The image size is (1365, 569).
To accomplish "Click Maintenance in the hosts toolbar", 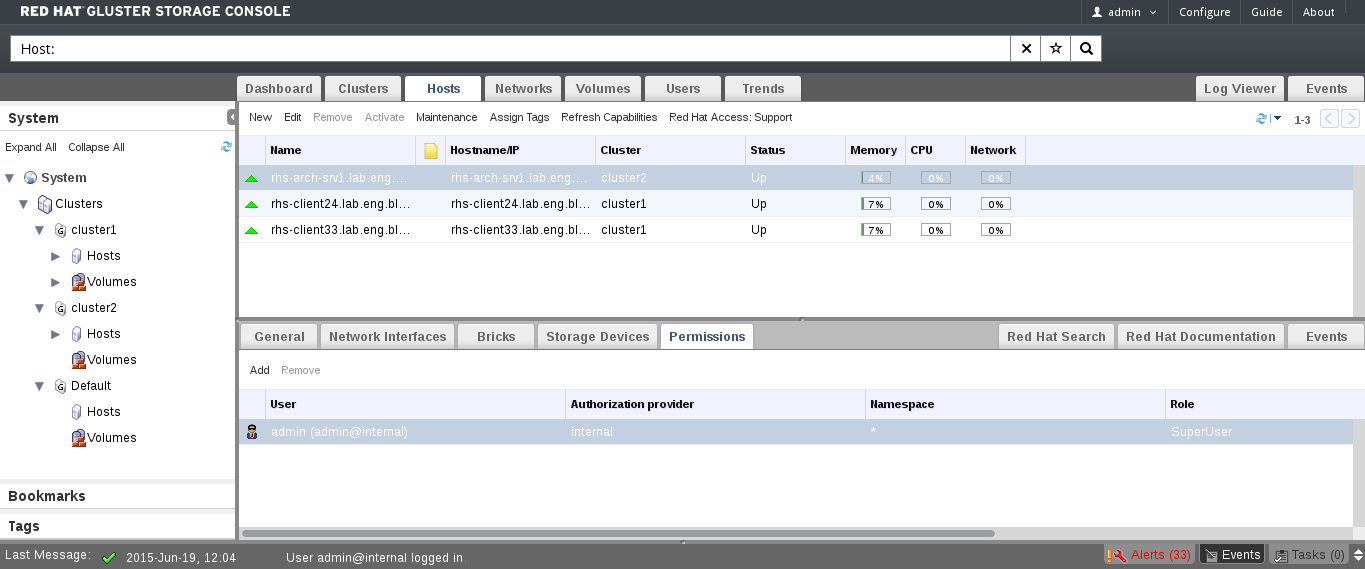I will [446, 118].
